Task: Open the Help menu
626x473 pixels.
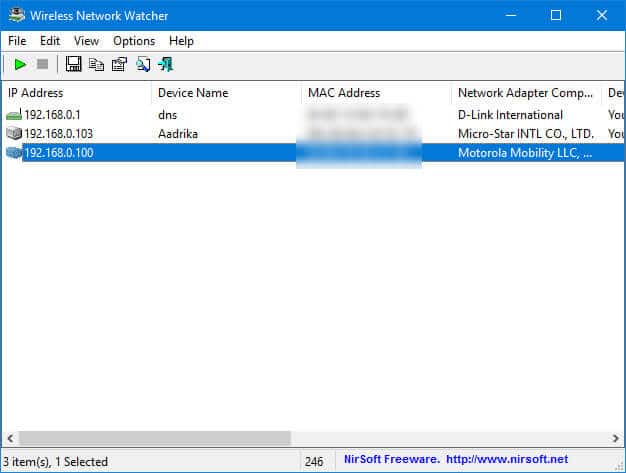Action: [181, 41]
